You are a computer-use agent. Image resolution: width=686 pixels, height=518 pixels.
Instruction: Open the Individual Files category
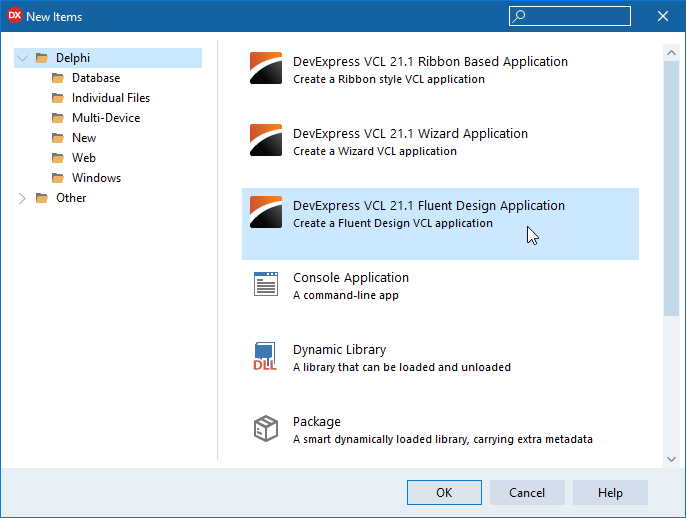[111, 98]
